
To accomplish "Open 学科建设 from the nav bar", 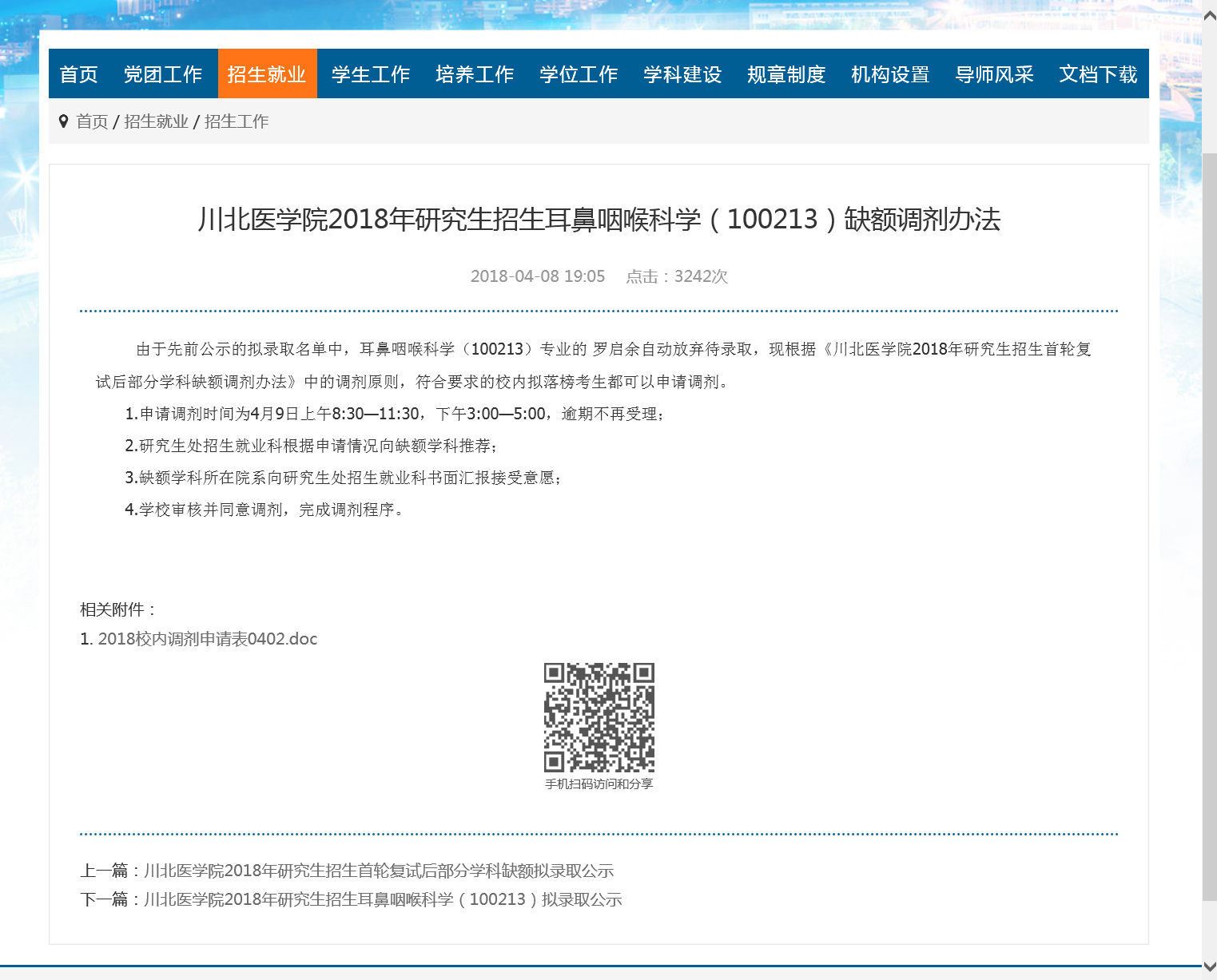I will (682, 74).
